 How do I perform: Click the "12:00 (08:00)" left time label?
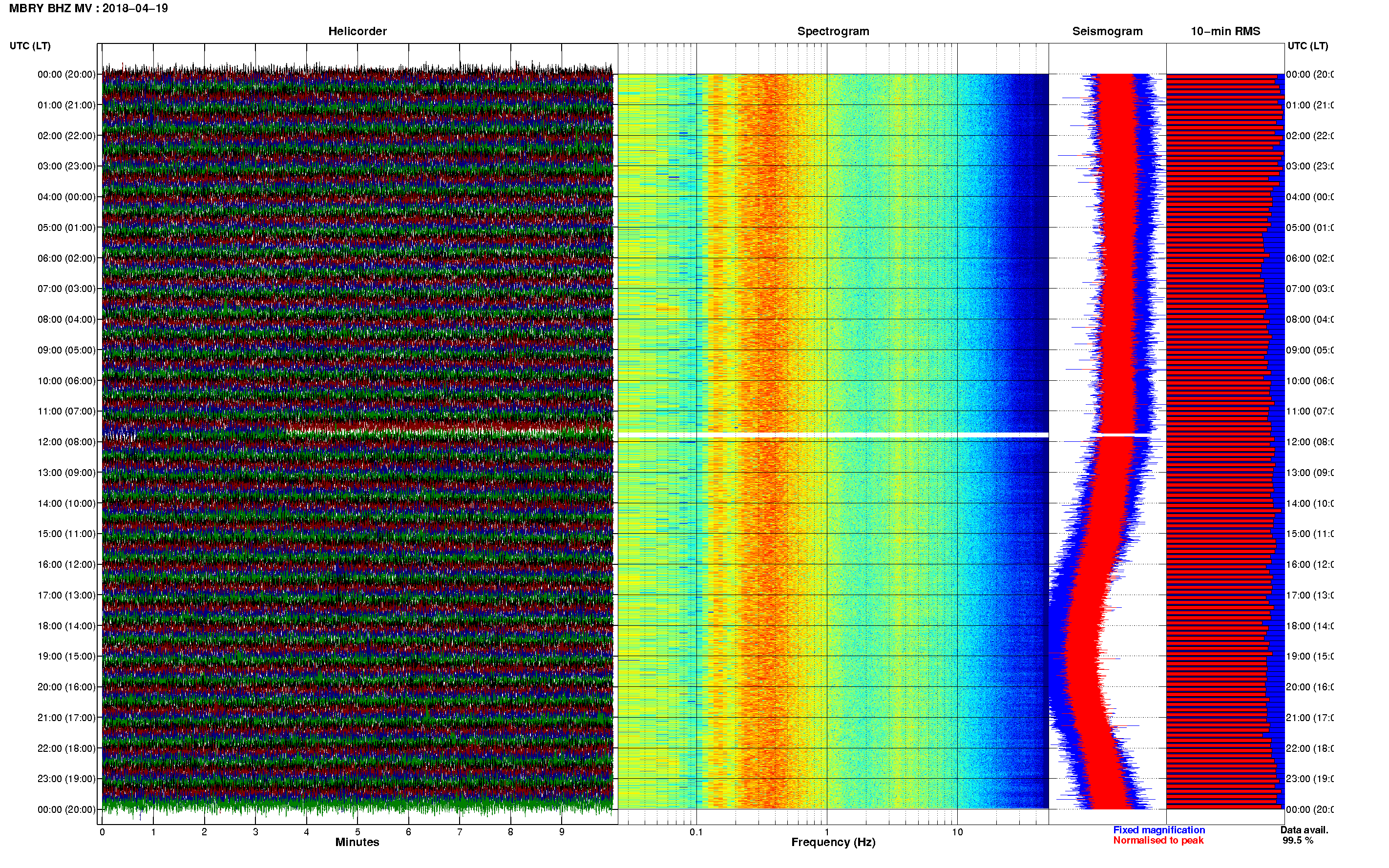point(66,441)
